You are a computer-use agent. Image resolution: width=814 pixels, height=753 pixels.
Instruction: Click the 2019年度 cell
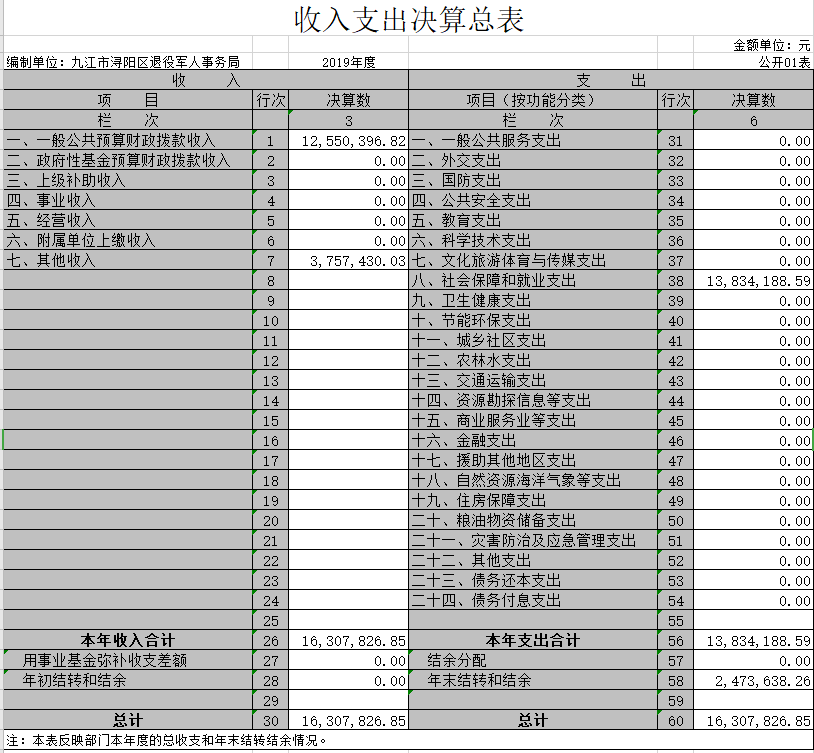[348, 62]
